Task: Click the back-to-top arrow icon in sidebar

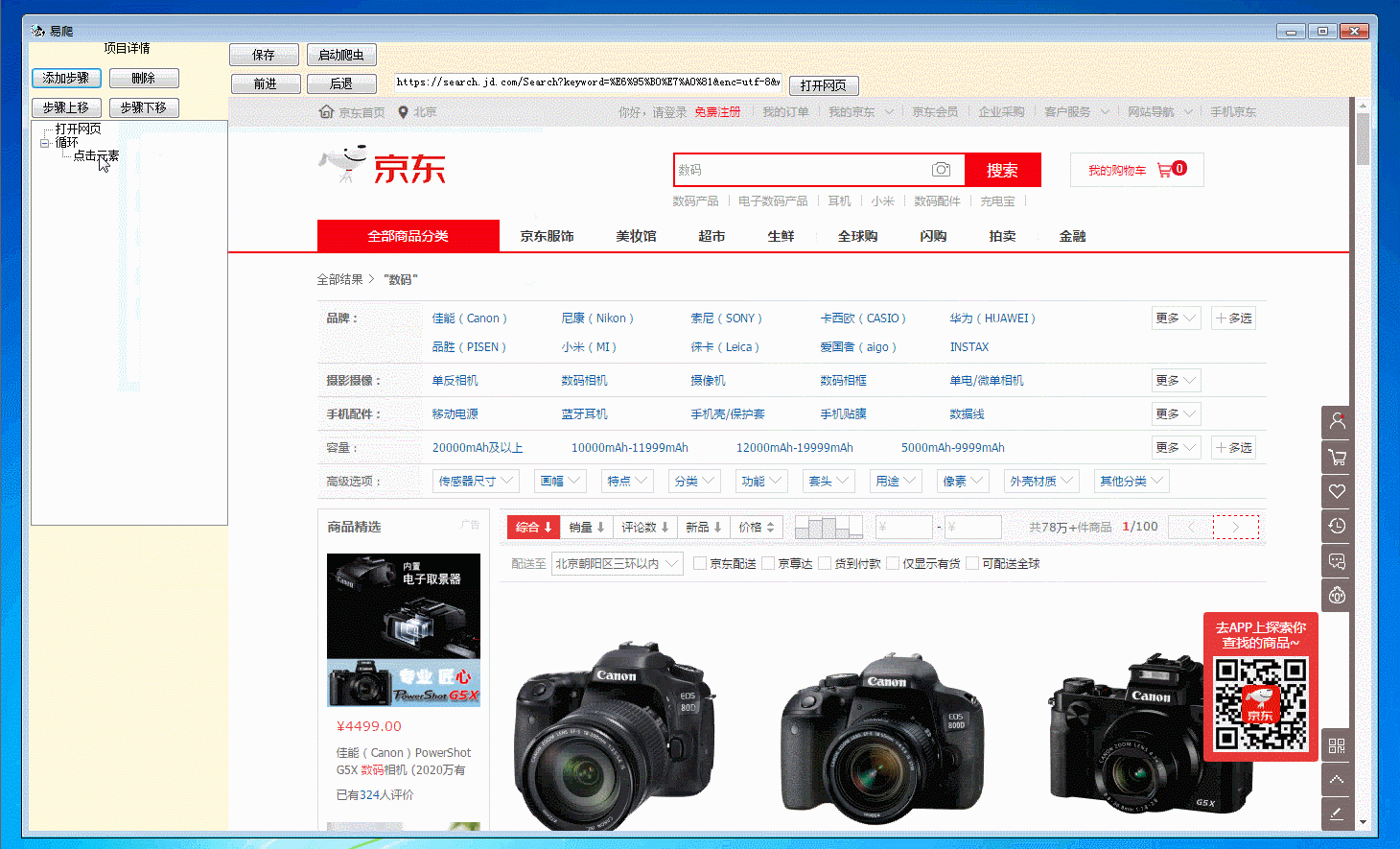Action: point(1338,780)
